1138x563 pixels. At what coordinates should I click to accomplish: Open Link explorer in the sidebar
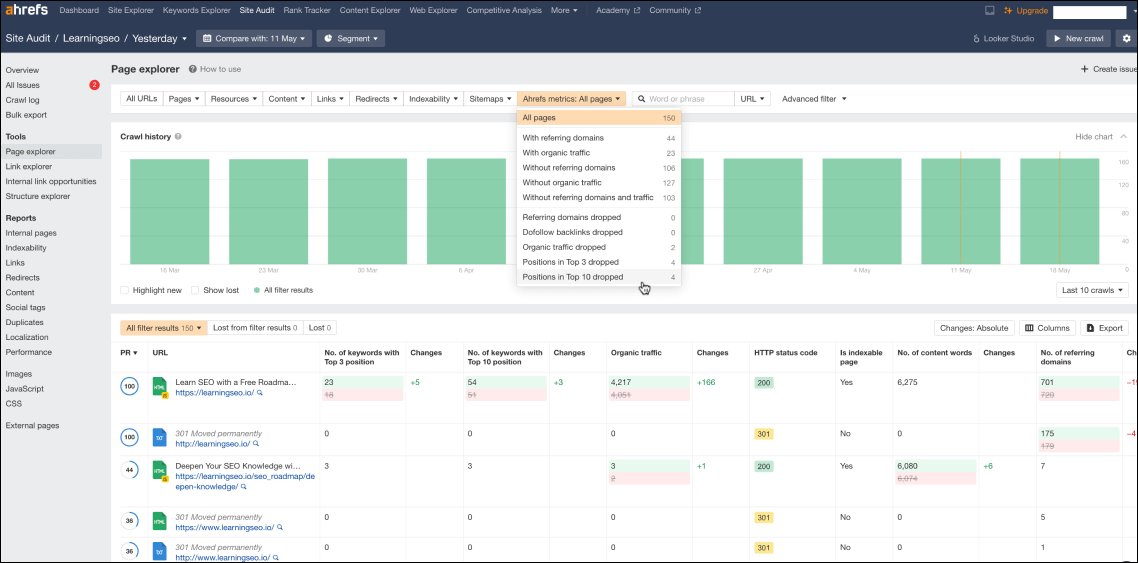(x=29, y=166)
